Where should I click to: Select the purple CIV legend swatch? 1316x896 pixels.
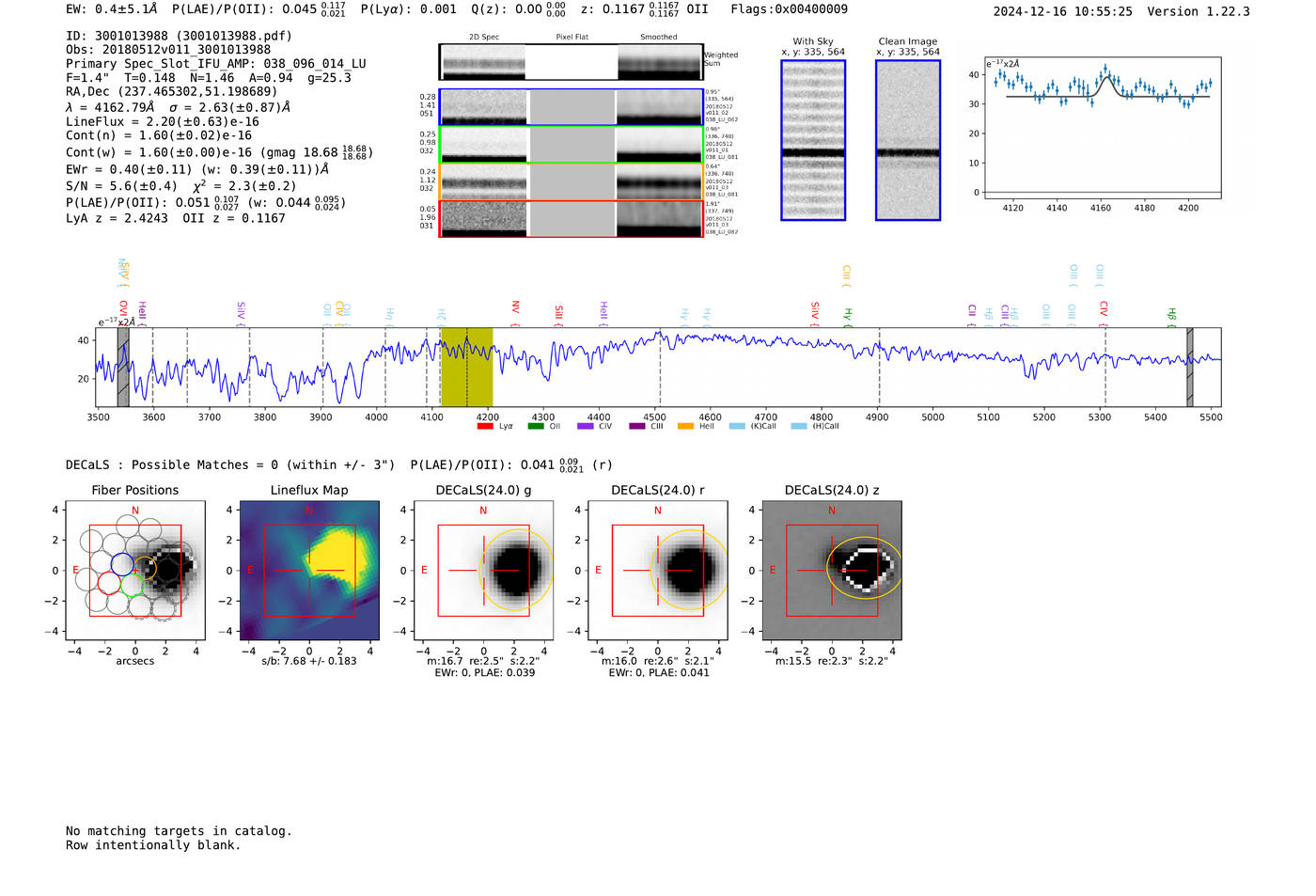(586, 426)
